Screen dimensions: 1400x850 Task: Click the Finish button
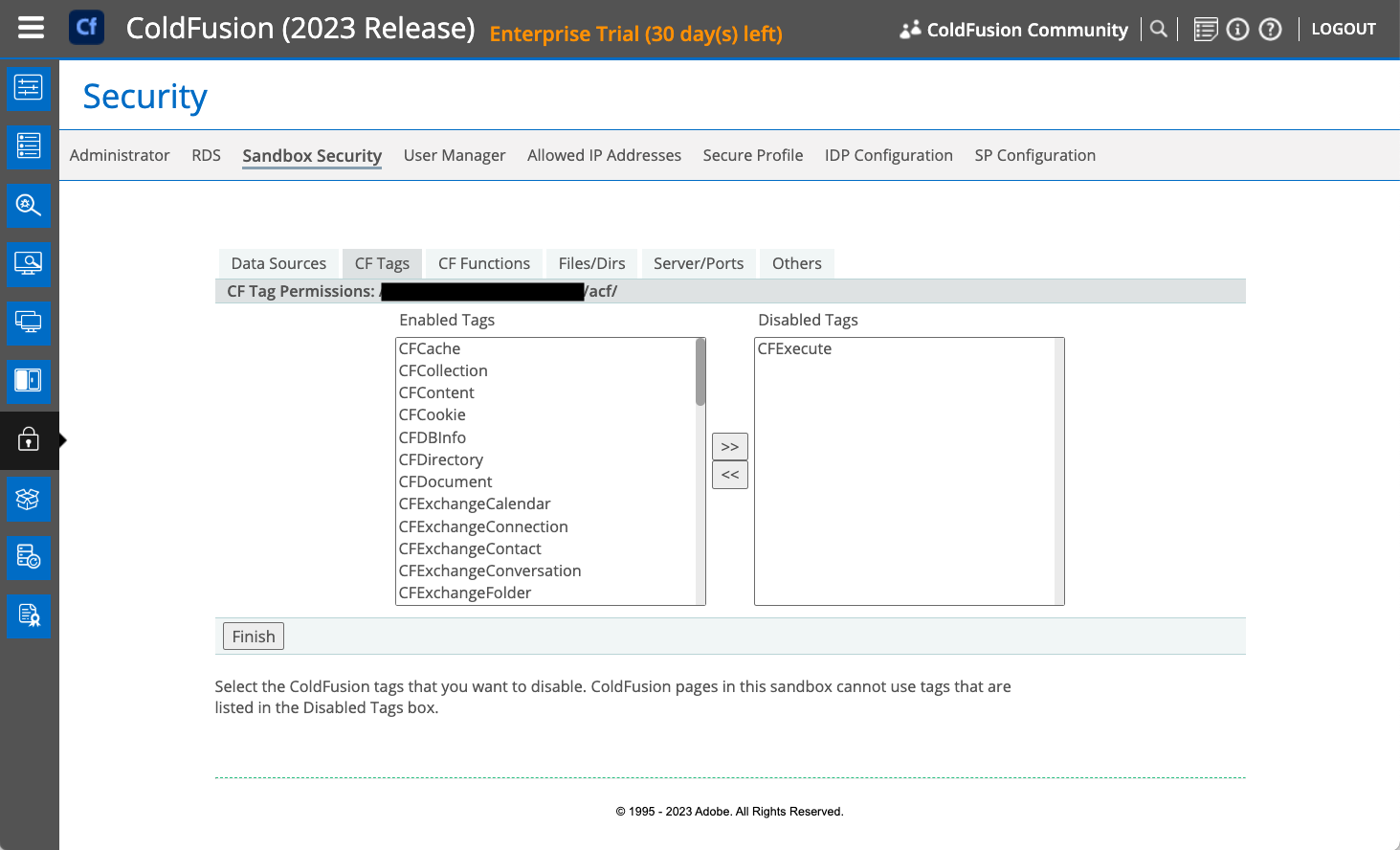click(254, 637)
